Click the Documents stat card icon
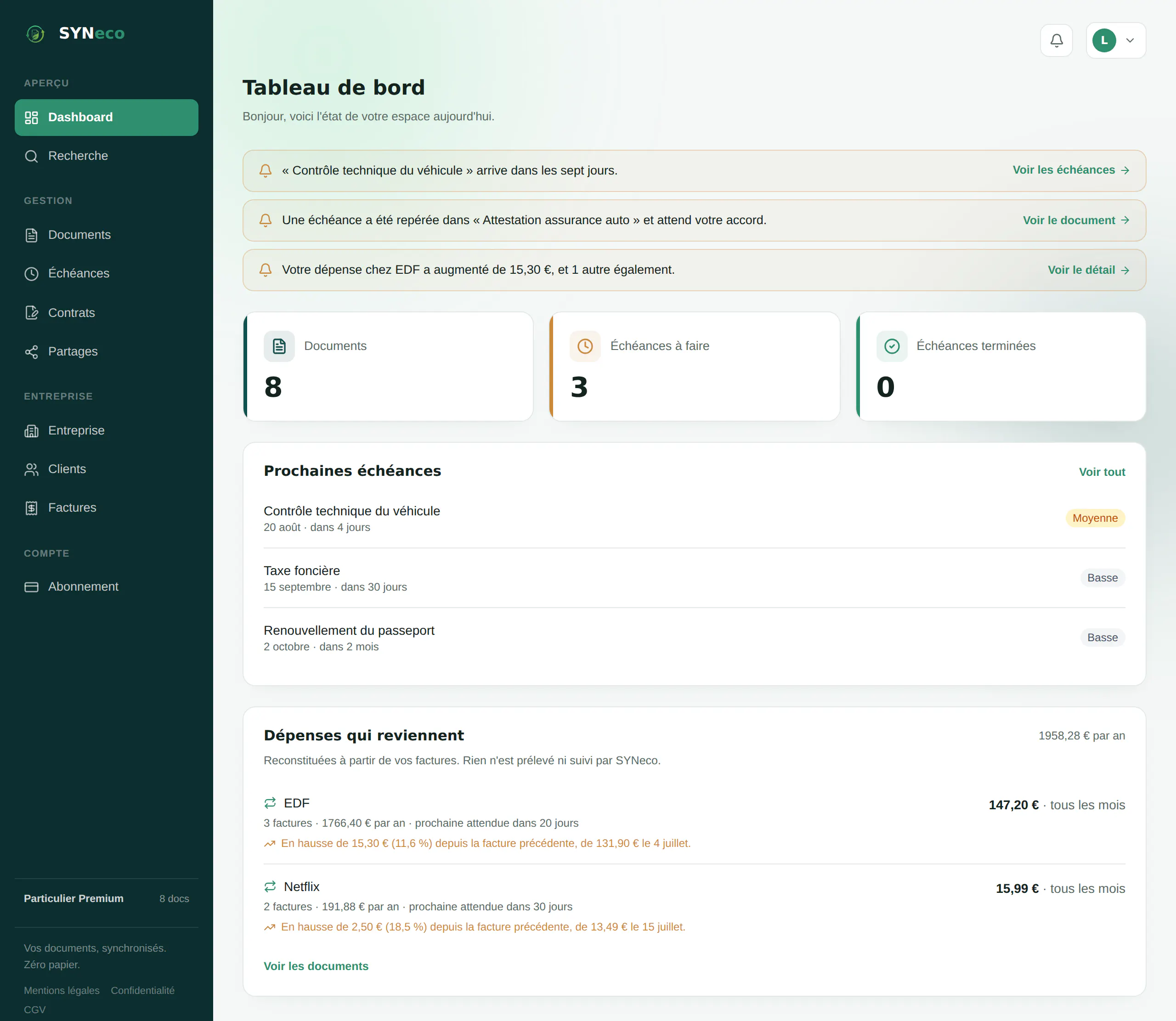 [x=279, y=346]
